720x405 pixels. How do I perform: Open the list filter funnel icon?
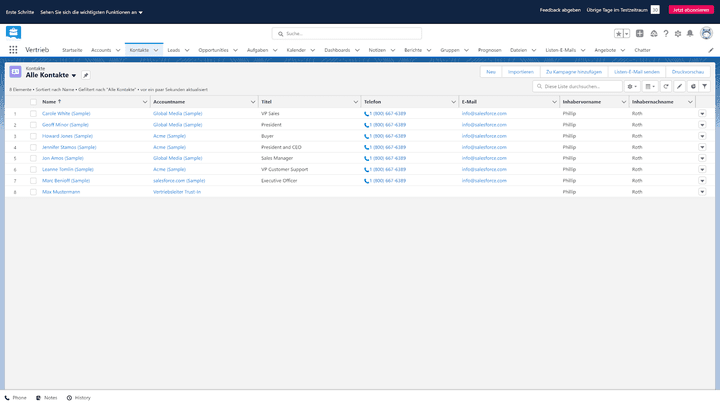coord(704,87)
